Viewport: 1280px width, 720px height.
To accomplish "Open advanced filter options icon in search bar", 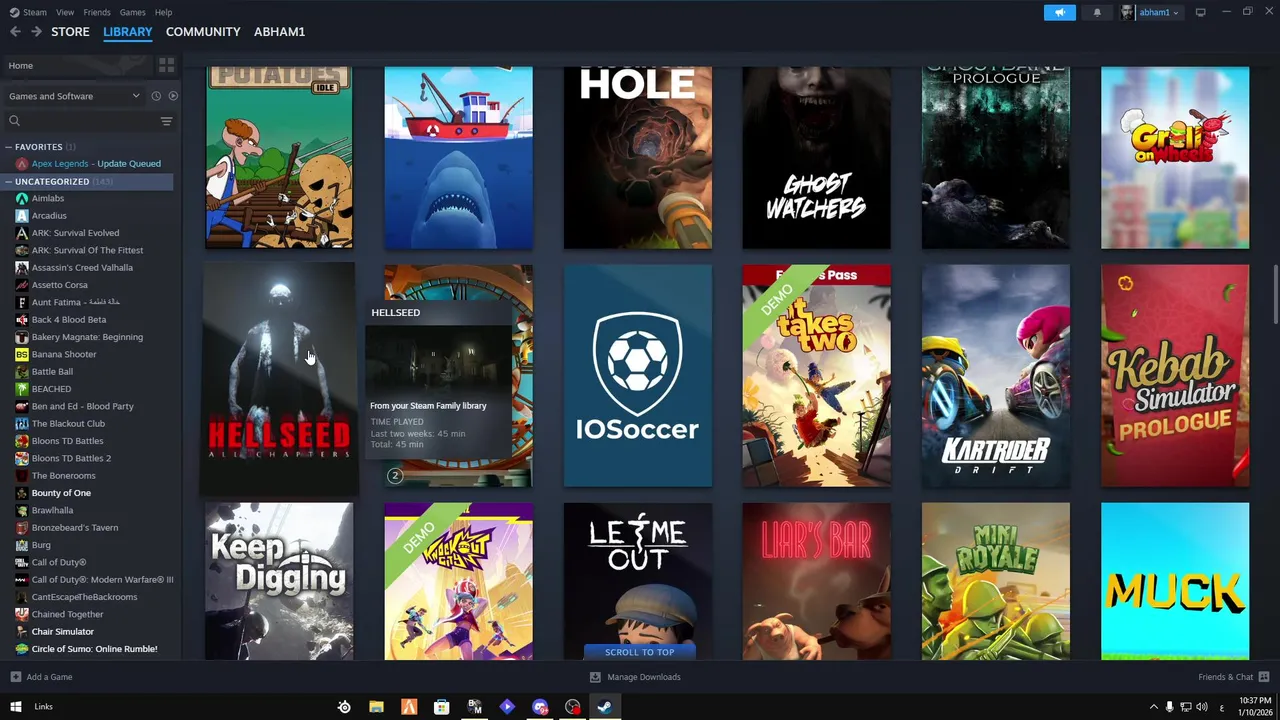I will tap(166, 121).
